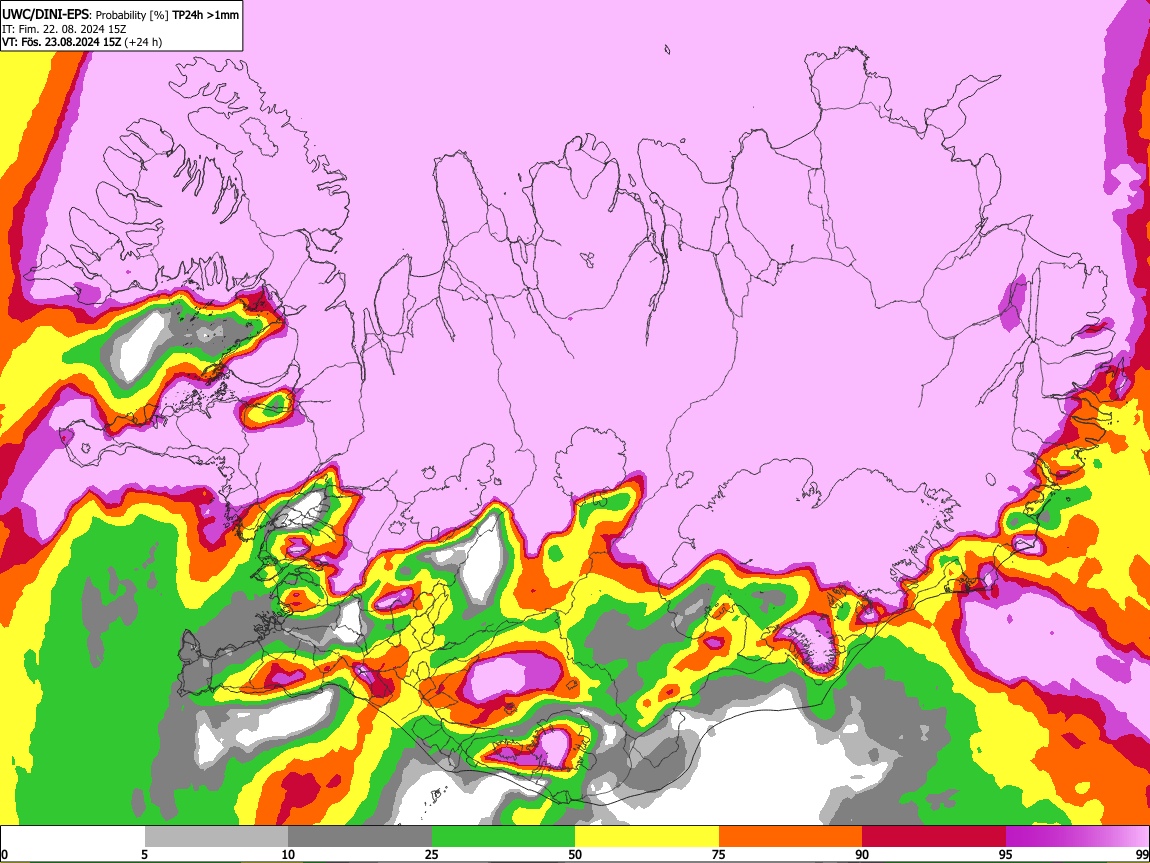Click legend tick label '10'

coord(288,855)
